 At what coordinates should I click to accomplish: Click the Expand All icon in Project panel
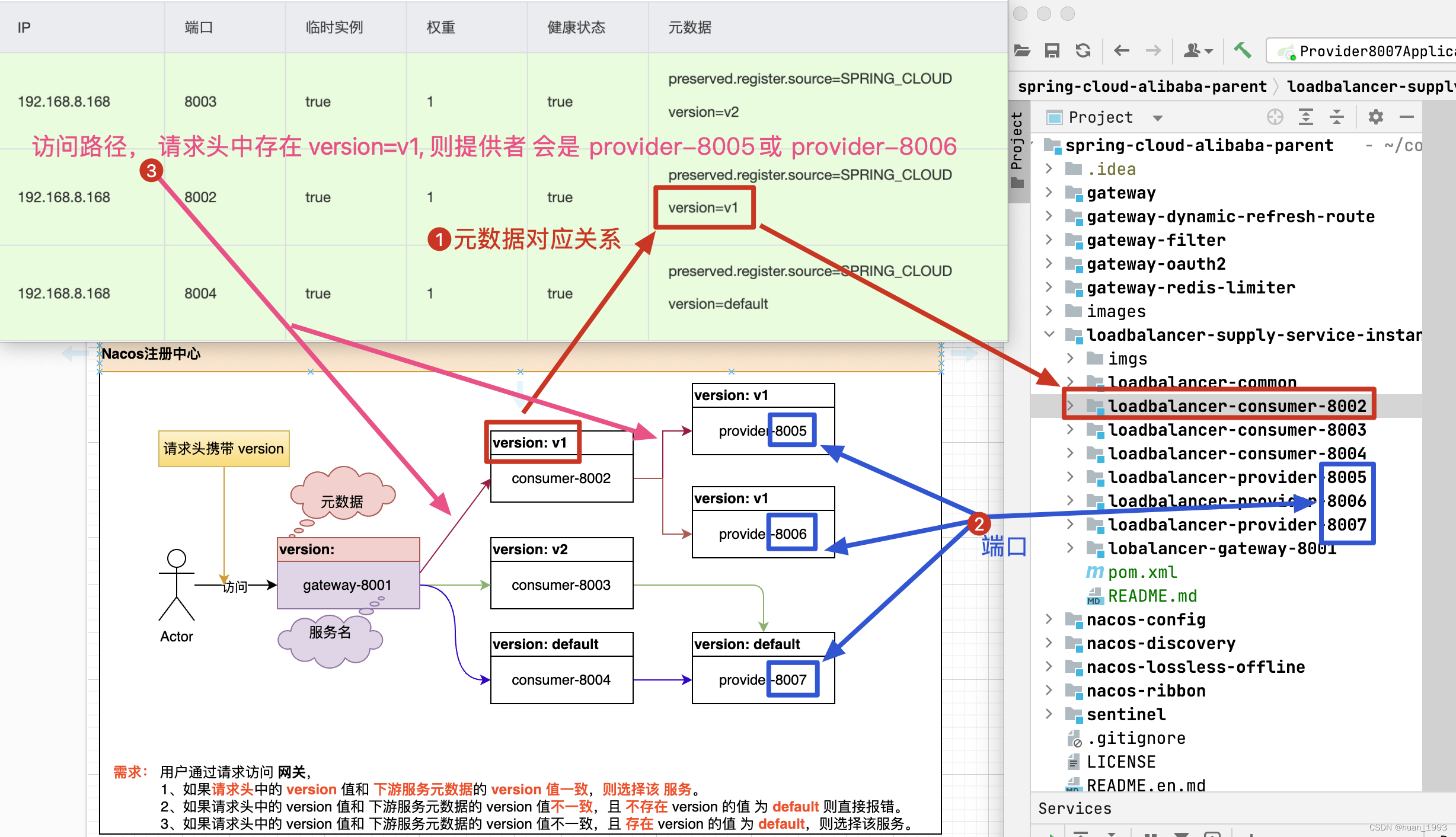point(1306,117)
